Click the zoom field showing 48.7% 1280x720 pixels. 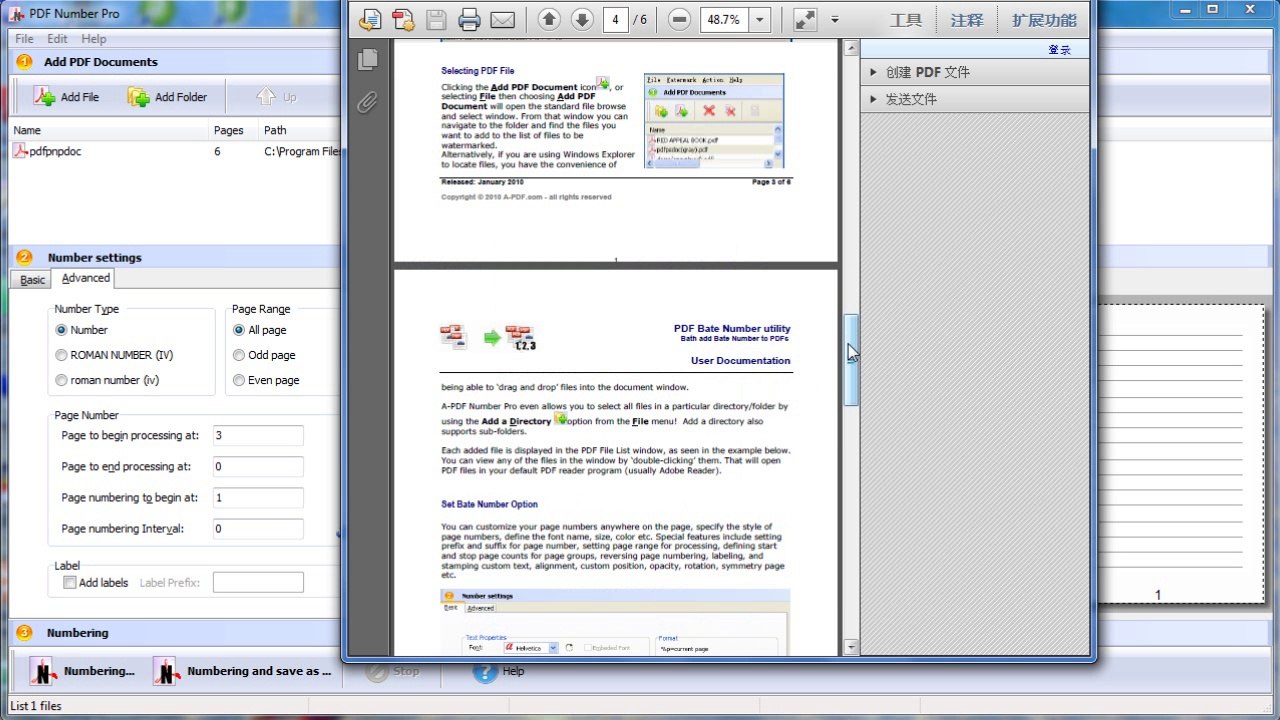point(724,20)
